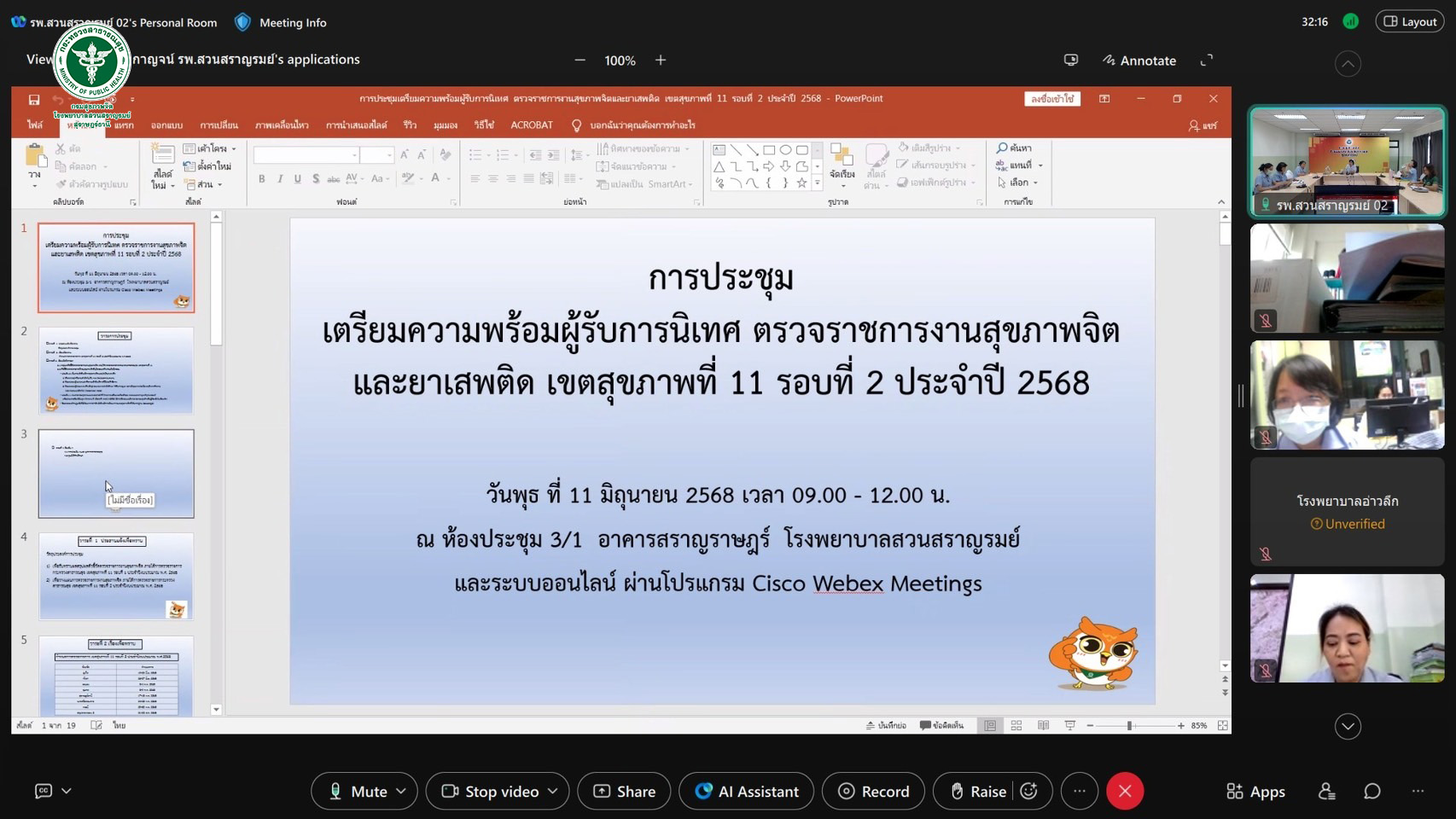Enter full screen for shared content
This screenshot has height=819, width=1456.
click(x=1207, y=61)
